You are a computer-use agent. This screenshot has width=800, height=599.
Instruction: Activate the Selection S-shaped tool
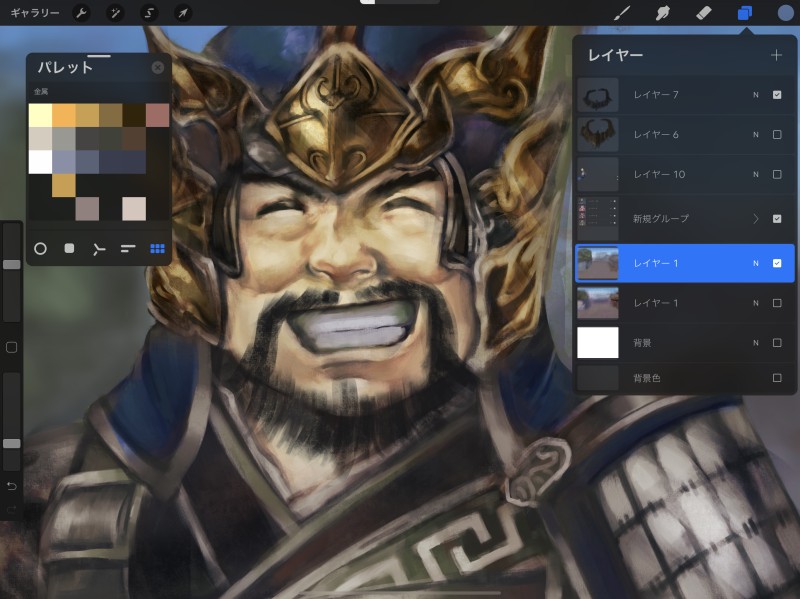[x=149, y=13]
